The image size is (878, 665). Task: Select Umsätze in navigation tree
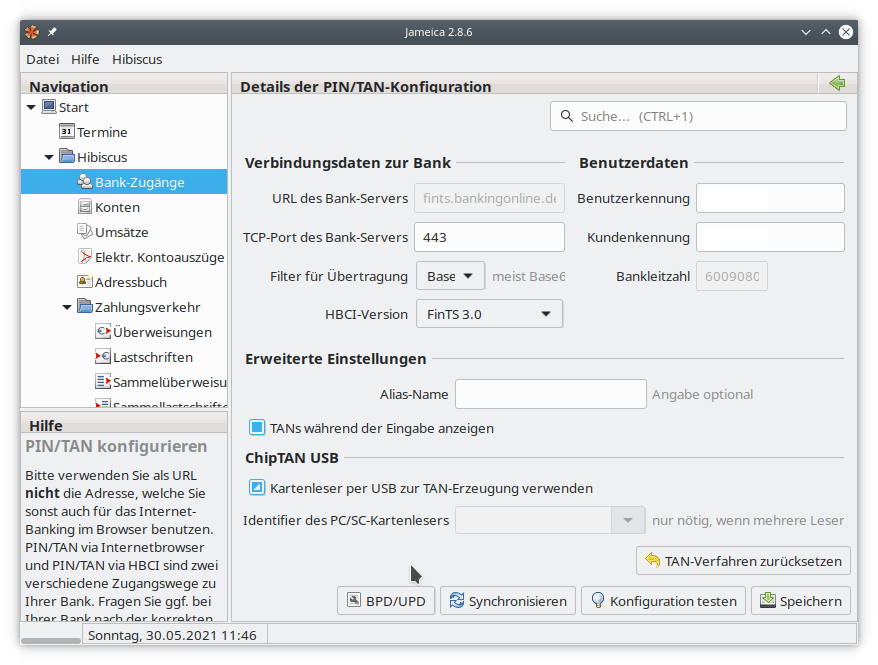pyautogui.click(x=124, y=232)
